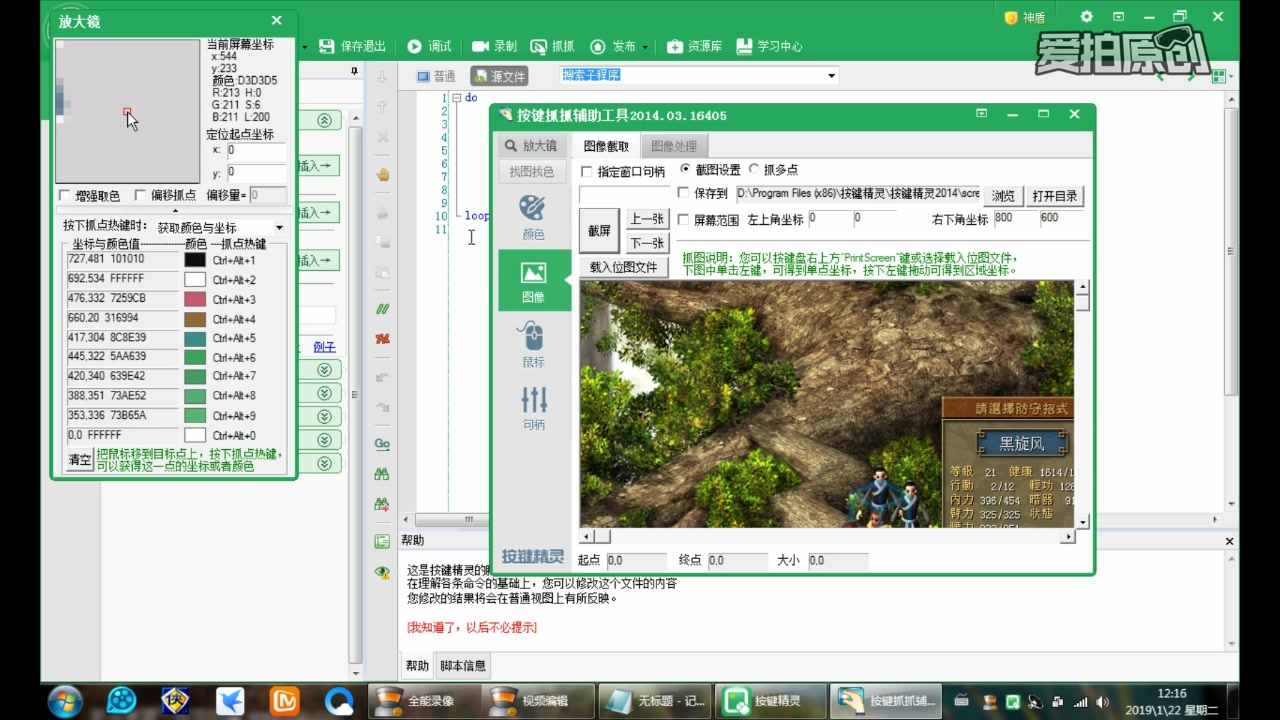Enable 屏幕范围 checkbox
Viewport: 1280px width, 720px height.
(684, 220)
